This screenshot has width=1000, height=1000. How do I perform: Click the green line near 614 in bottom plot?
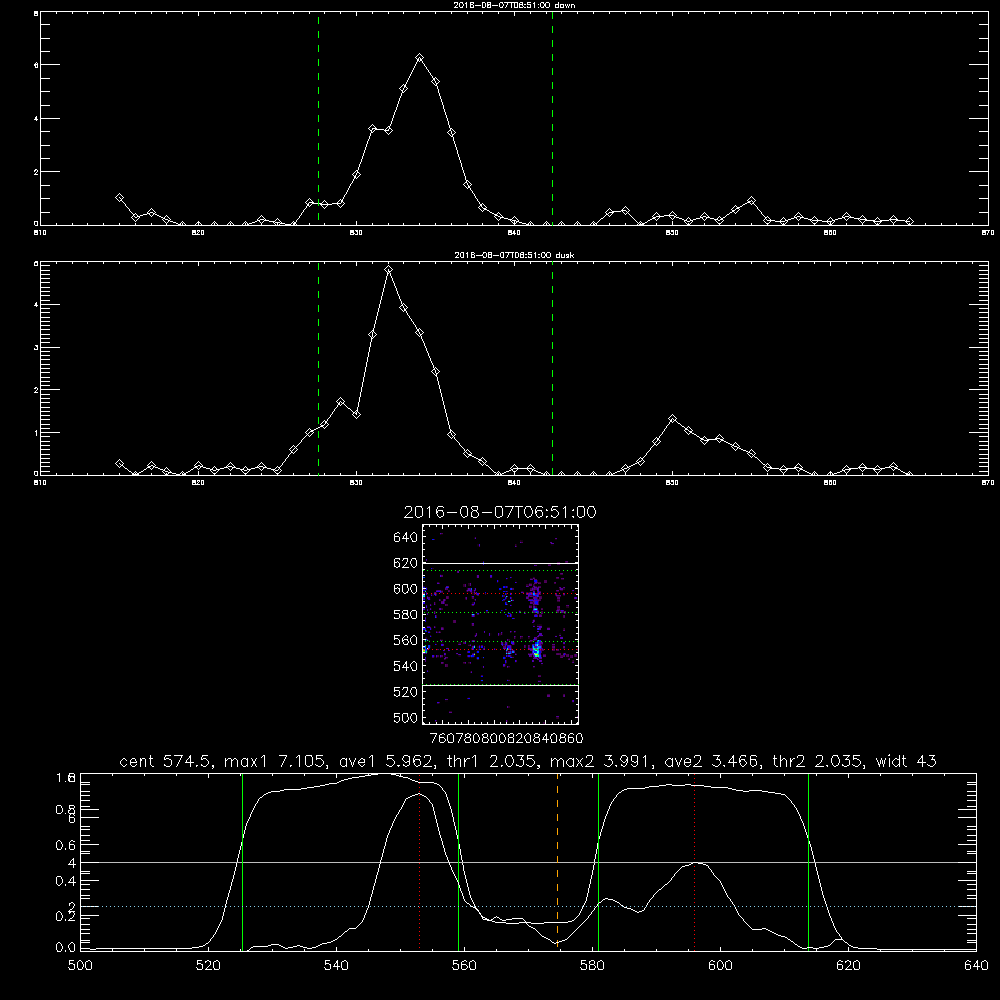(x=808, y=861)
